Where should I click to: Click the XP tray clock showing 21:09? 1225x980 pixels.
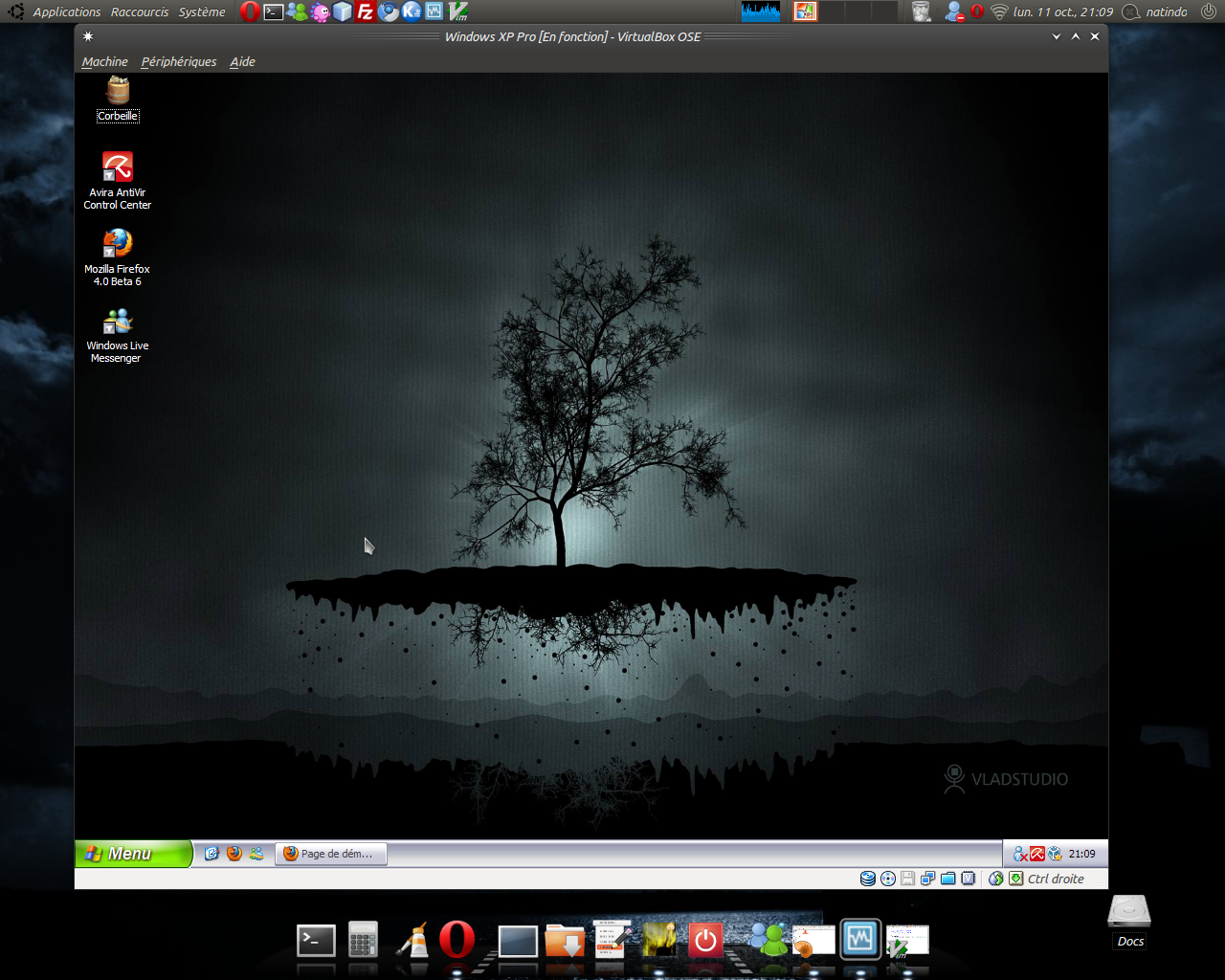1082,854
